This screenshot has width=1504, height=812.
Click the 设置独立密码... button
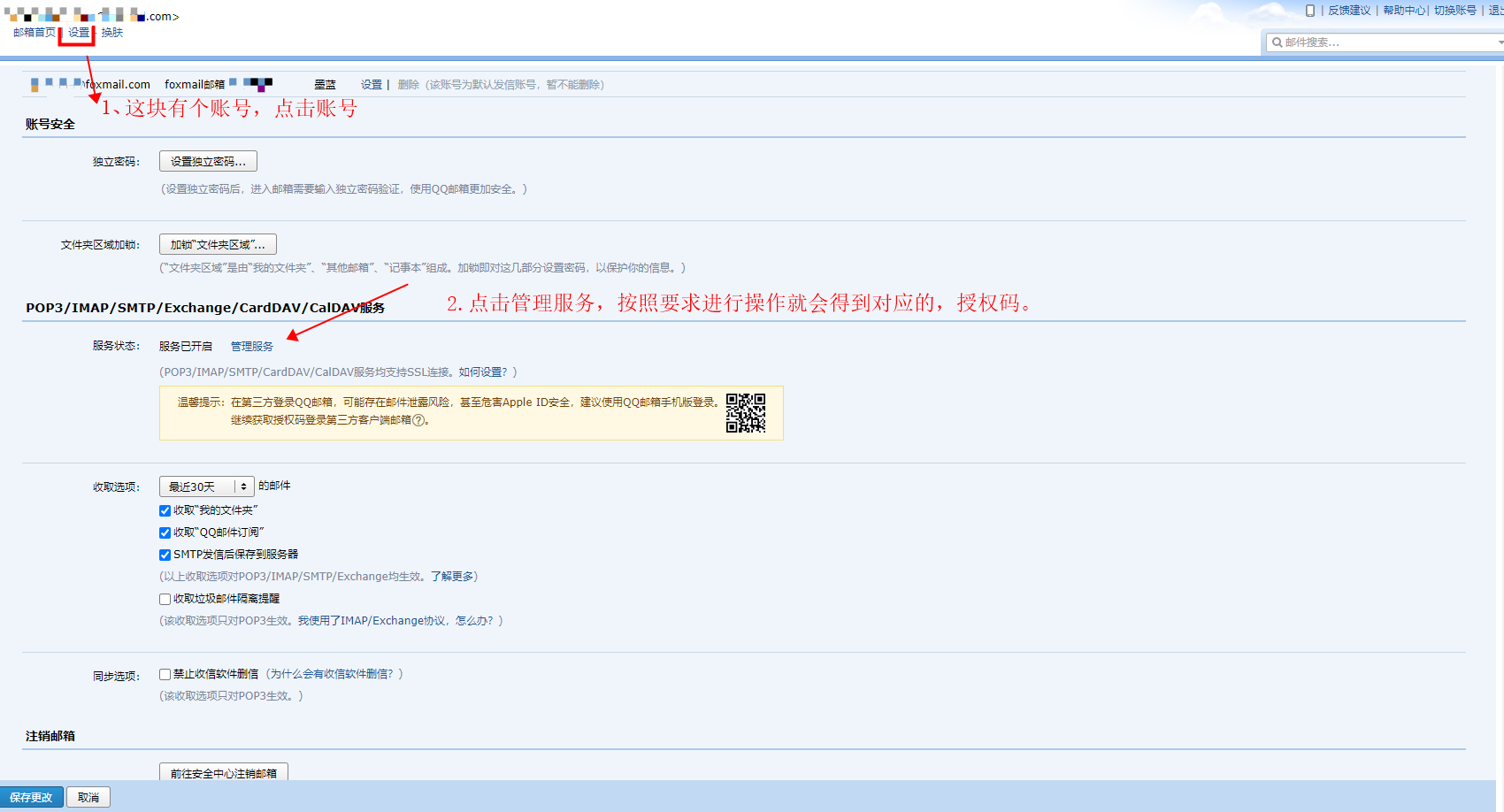[208, 162]
